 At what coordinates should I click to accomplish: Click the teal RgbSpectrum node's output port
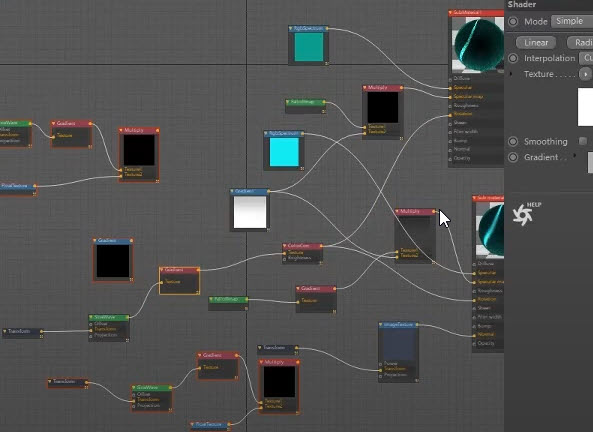(327, 28)
